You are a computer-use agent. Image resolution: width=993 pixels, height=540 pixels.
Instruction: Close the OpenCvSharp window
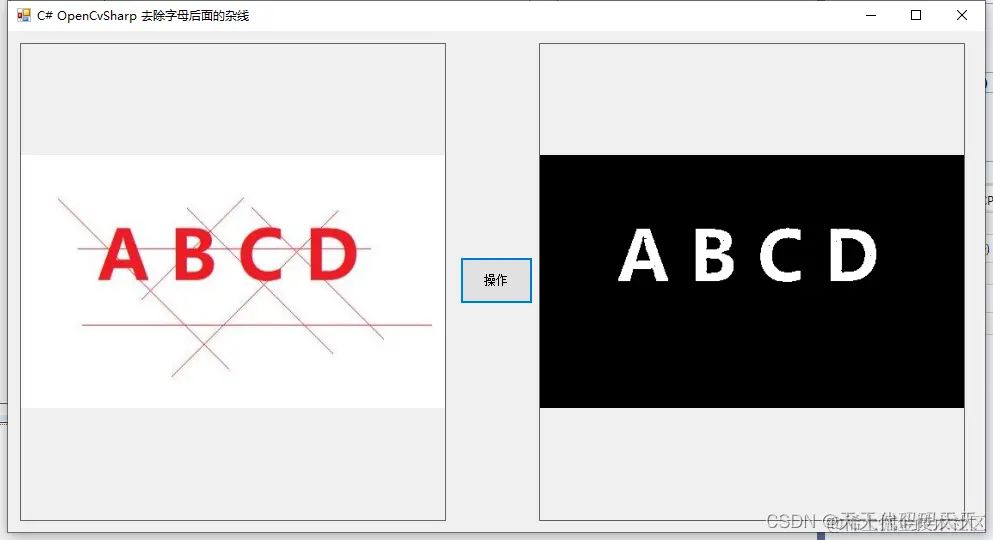(961, 15)
